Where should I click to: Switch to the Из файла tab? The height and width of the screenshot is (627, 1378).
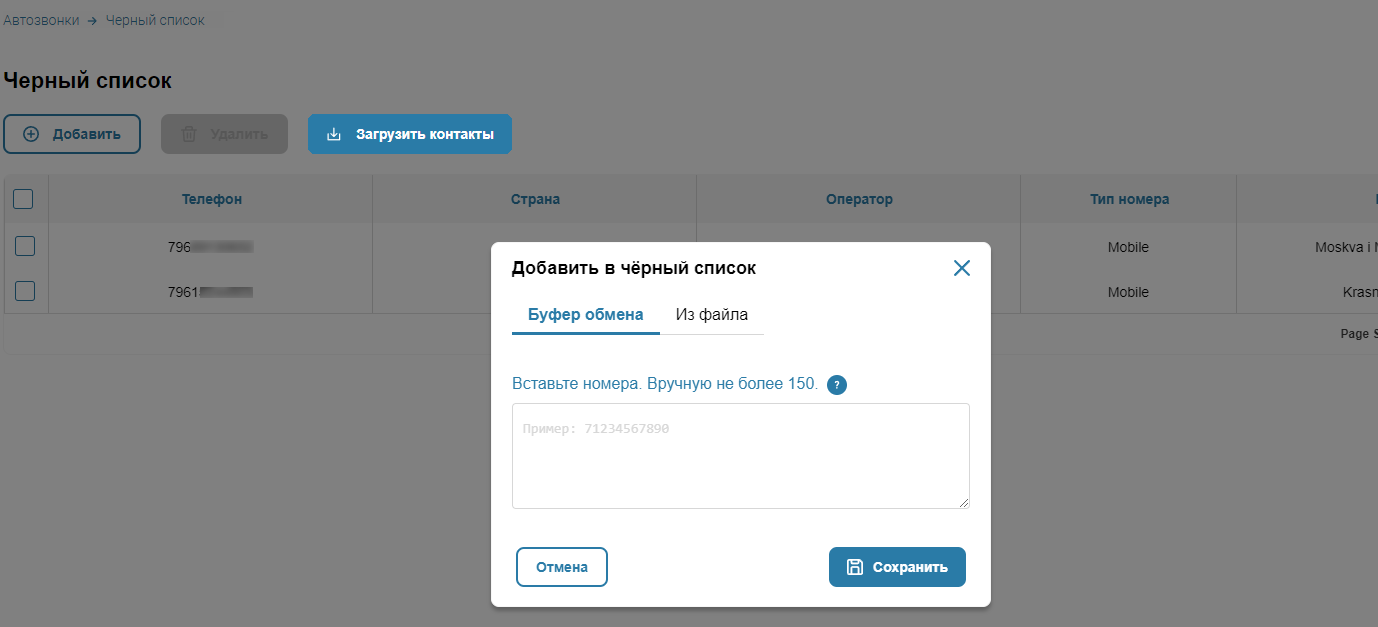click(712, 314)
